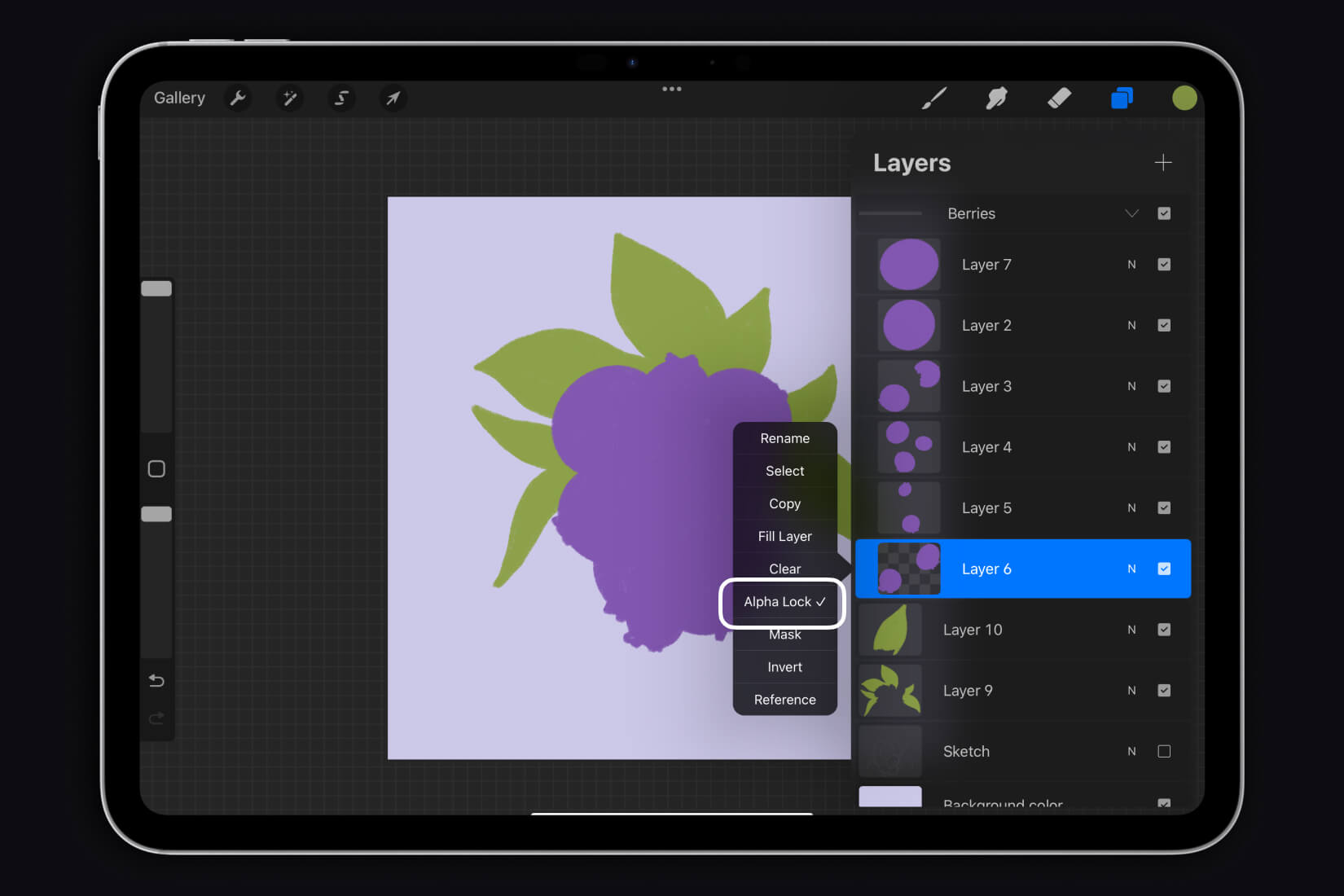1344x896 pixels.
Task: Choose Mask from the layer menu
Action: [x=785, y=635]
